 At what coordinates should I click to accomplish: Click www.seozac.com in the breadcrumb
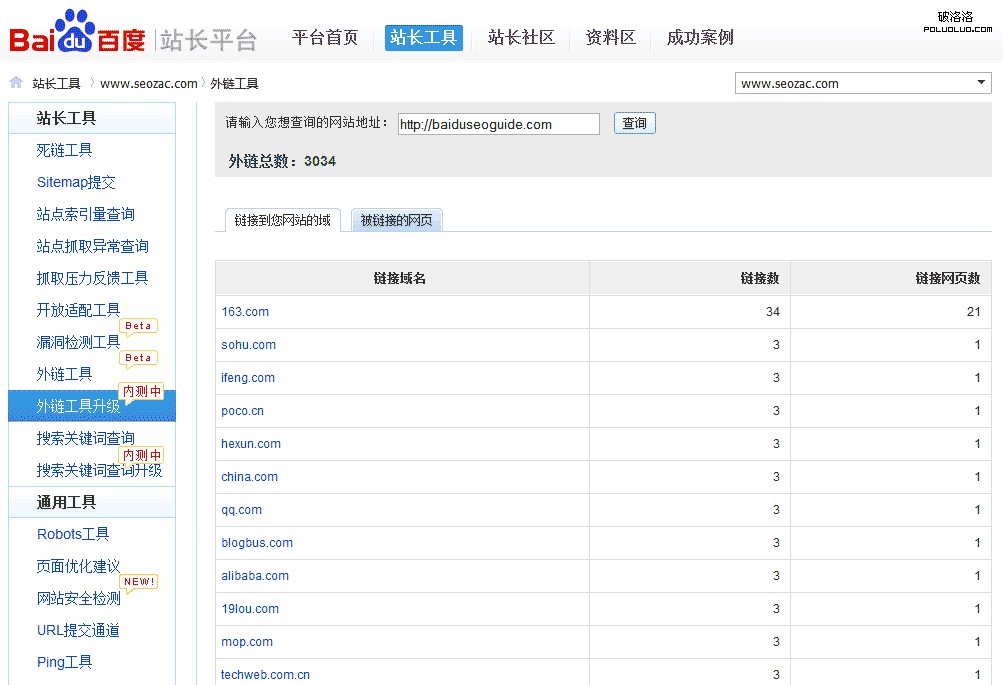(x=149, y=84)
